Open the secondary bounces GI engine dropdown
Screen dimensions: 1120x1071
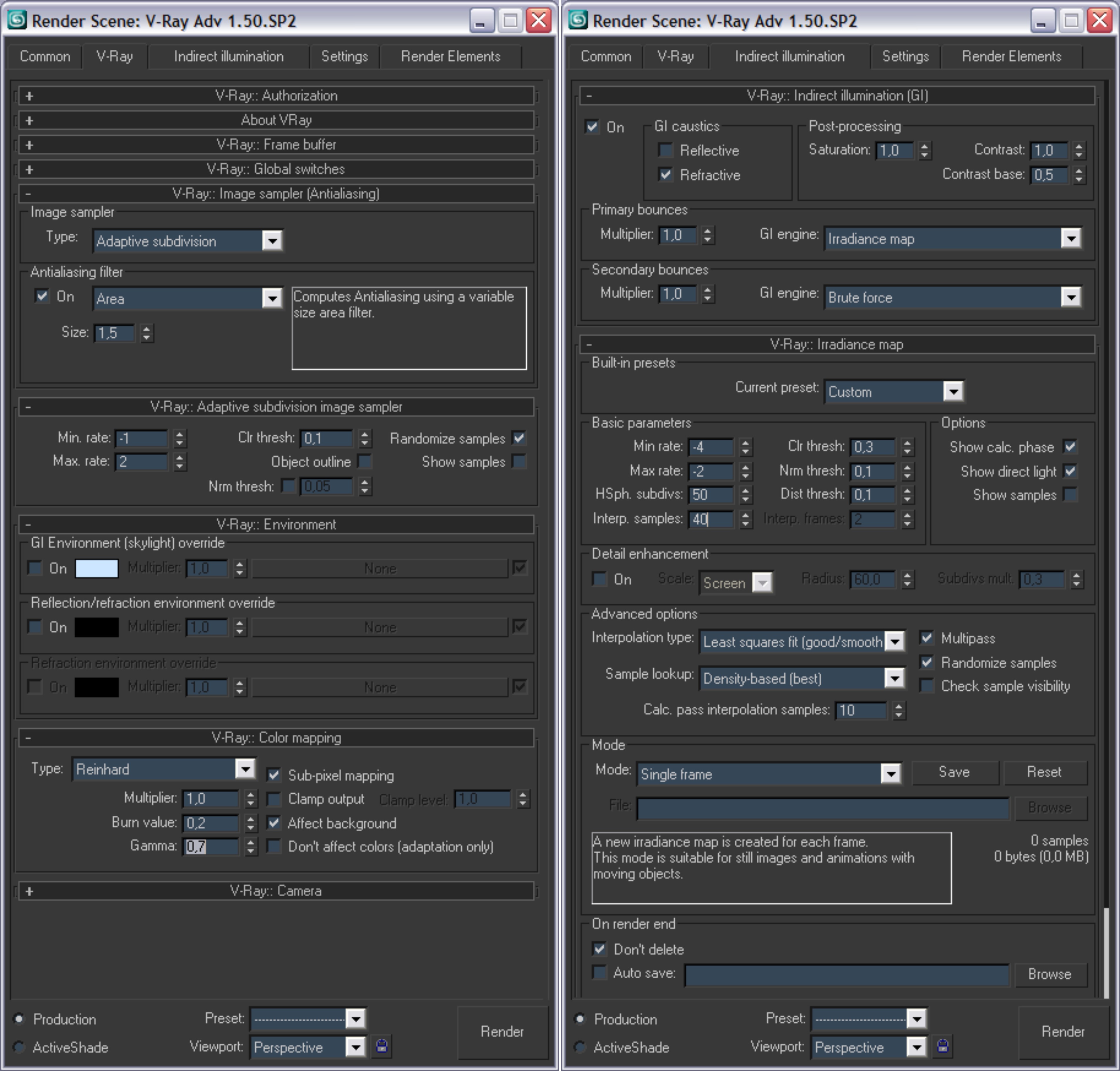pyautogui.click(x=1070, y=297)
